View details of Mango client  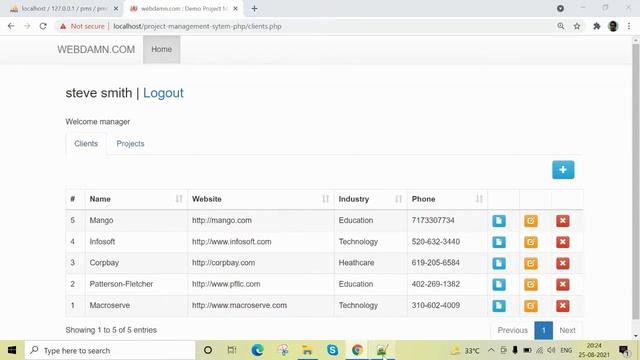coord(499,221)
